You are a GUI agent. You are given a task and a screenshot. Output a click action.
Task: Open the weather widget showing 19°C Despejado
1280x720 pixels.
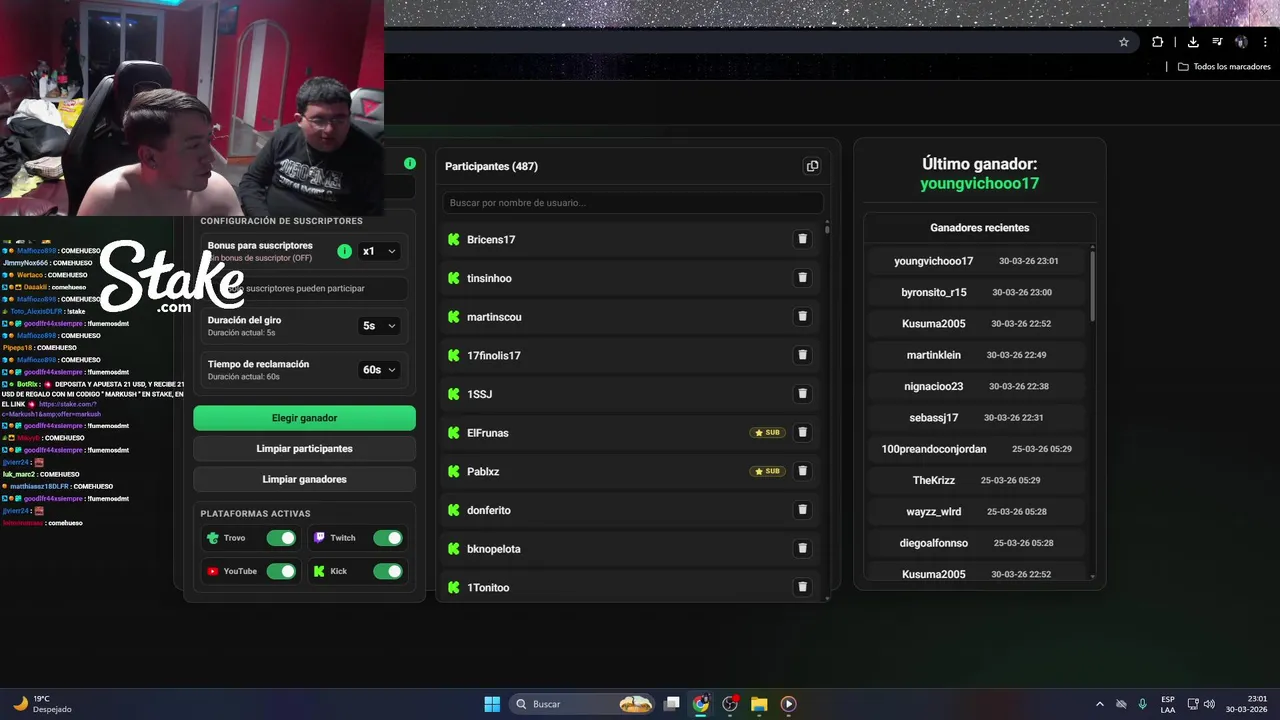pyautogui.click(x=42, y=704)
